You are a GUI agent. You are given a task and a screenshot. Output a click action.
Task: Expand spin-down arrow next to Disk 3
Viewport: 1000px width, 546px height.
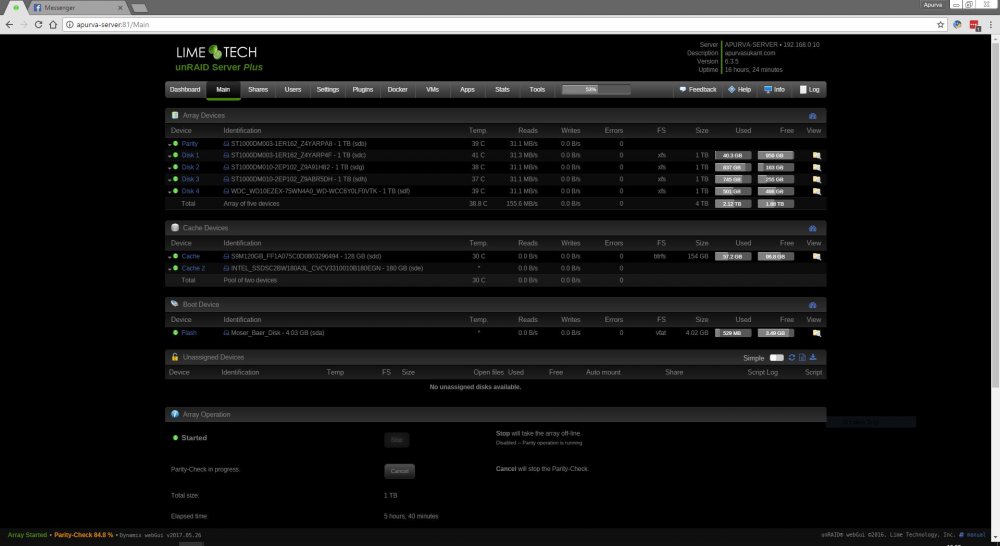coord(170,180)
